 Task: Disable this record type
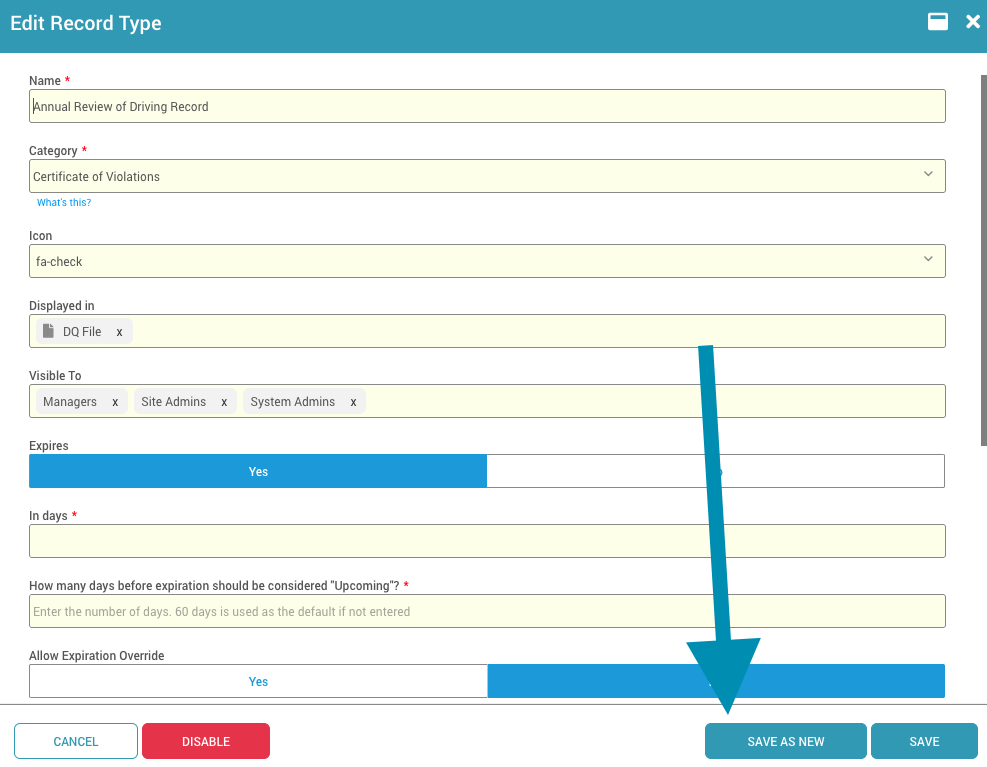206,741
